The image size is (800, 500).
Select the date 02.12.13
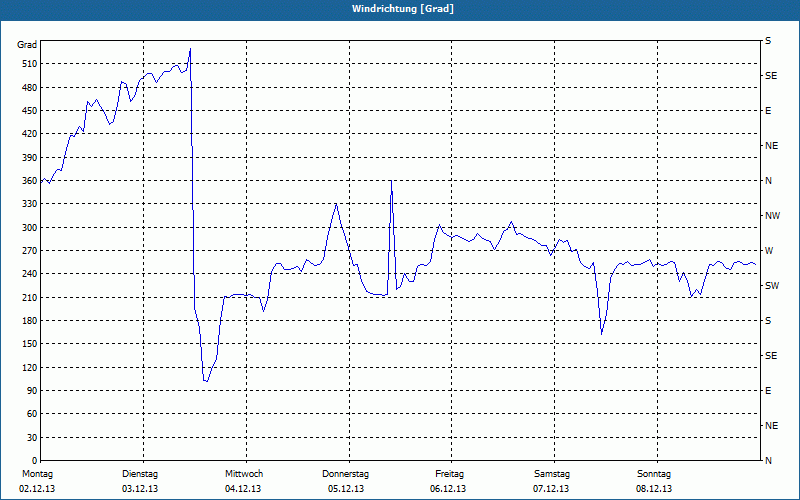pyautogui.click(x=37, y=489)
